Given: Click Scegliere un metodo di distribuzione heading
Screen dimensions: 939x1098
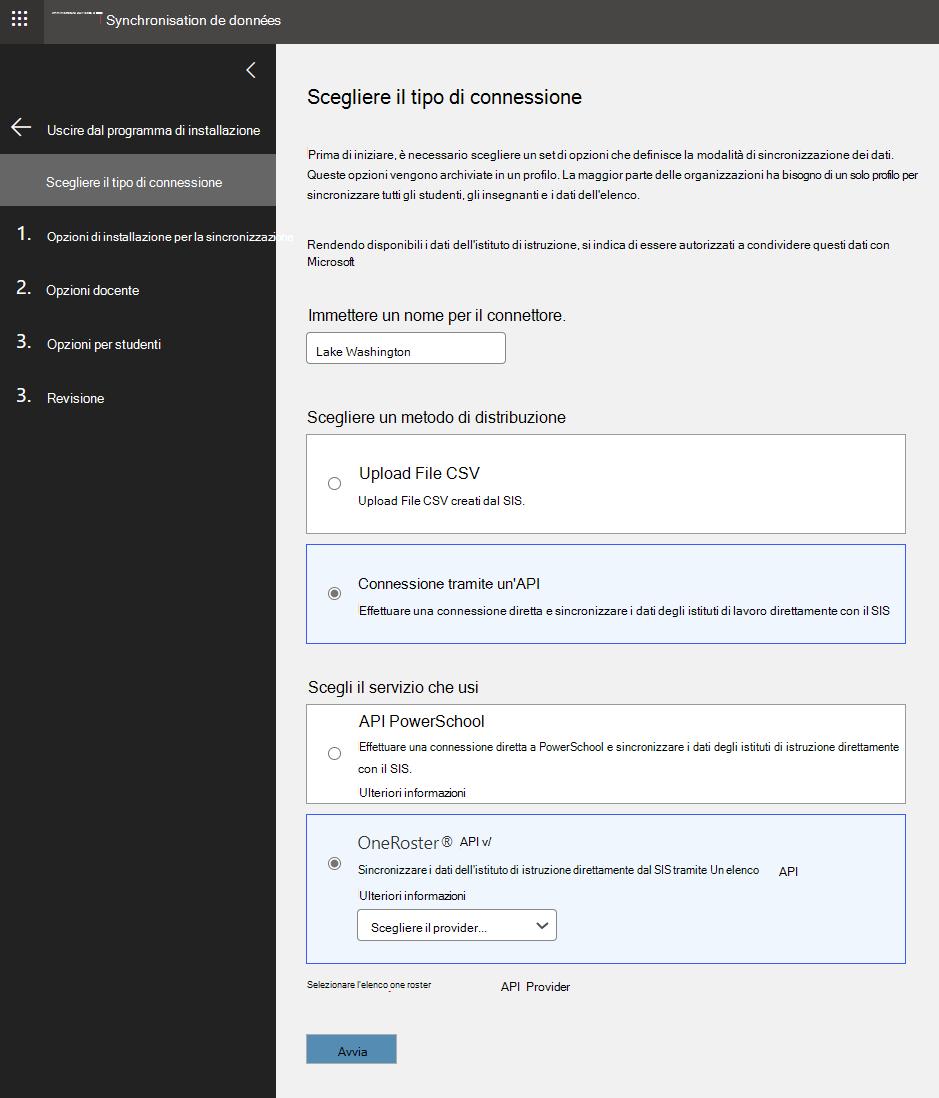Looking at the screenshot, I should (x=436, y=417).
